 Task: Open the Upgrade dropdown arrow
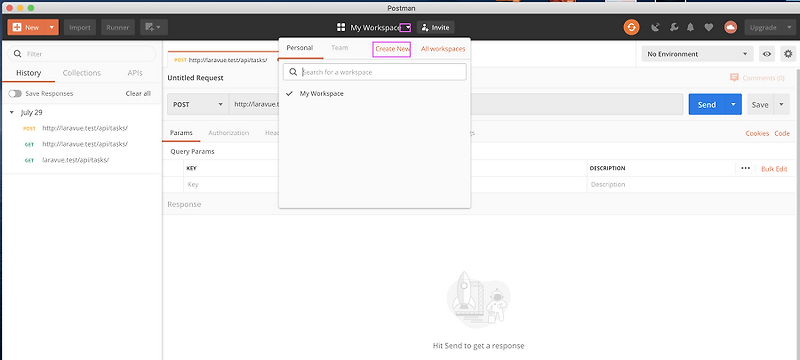789,28
